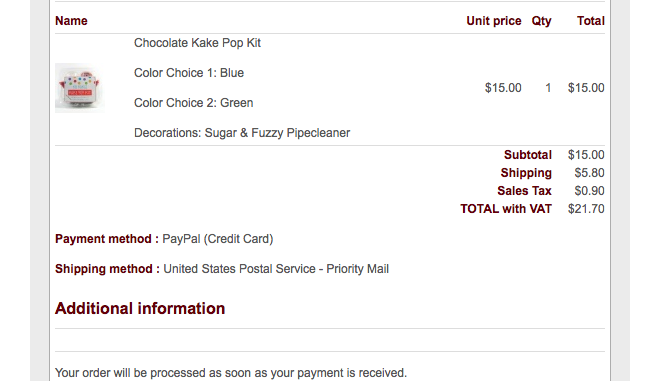Select the Name column header
This screenshot has height=381, width=672.
71,21
